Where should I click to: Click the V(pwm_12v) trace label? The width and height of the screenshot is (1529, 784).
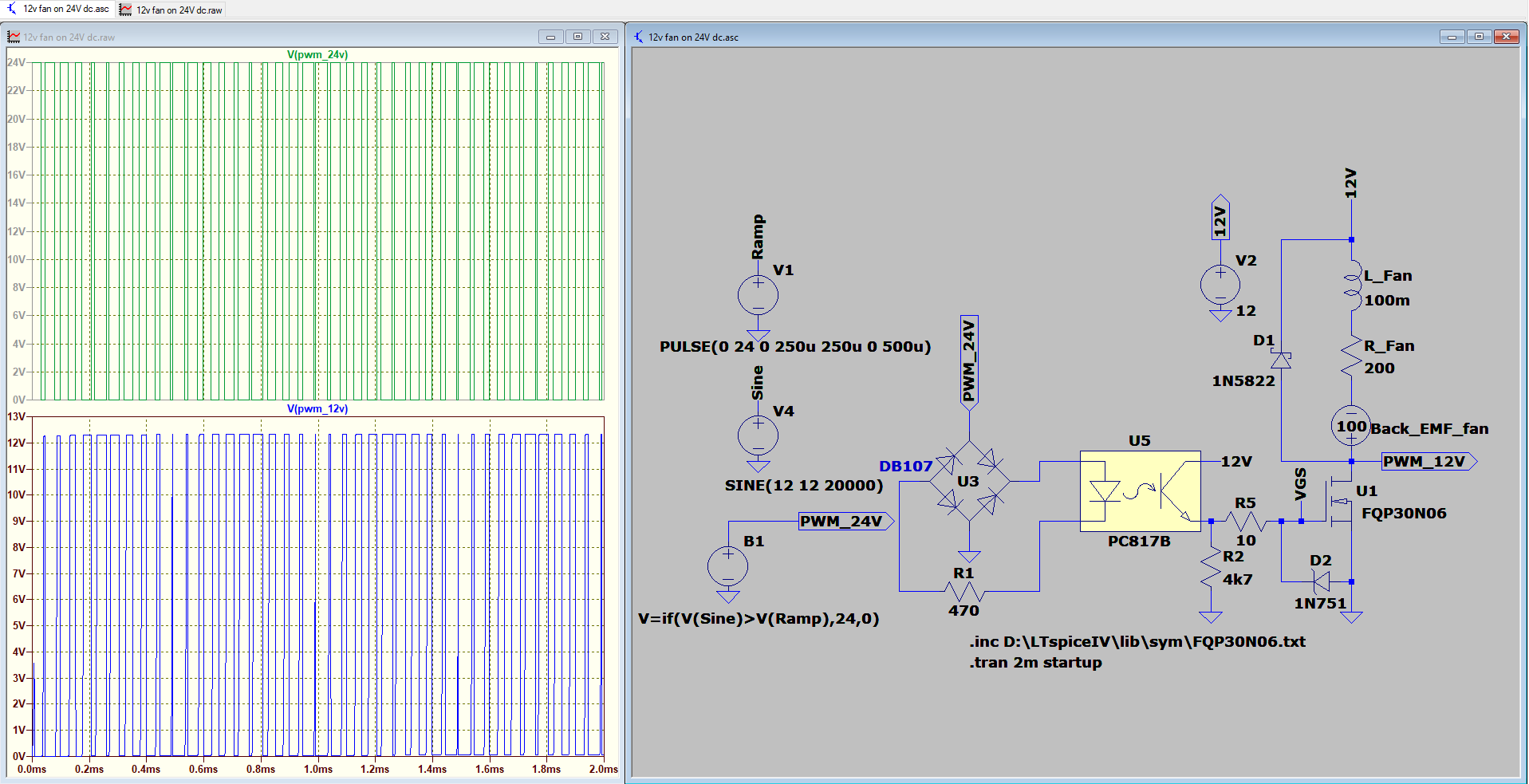317,409
